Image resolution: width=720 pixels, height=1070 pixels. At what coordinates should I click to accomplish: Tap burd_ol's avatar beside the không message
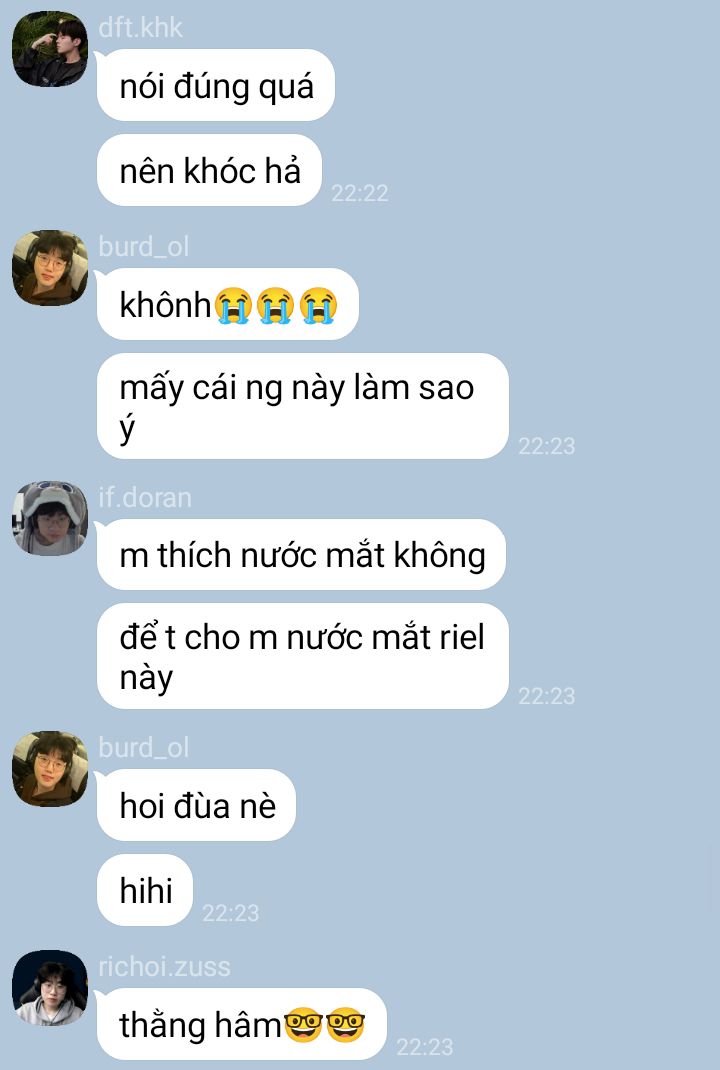coord(50,268)
